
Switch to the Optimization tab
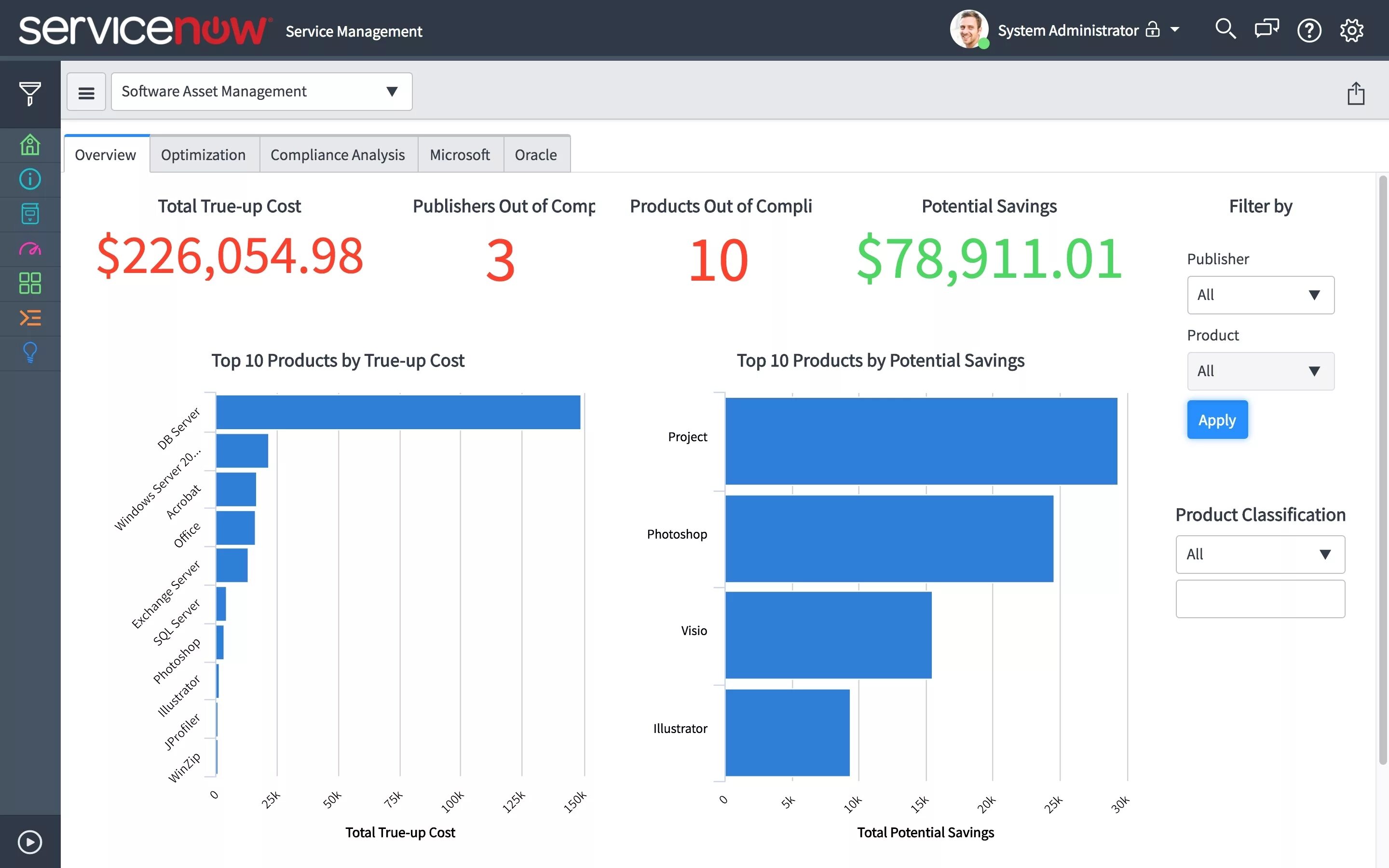click(203, 155)
